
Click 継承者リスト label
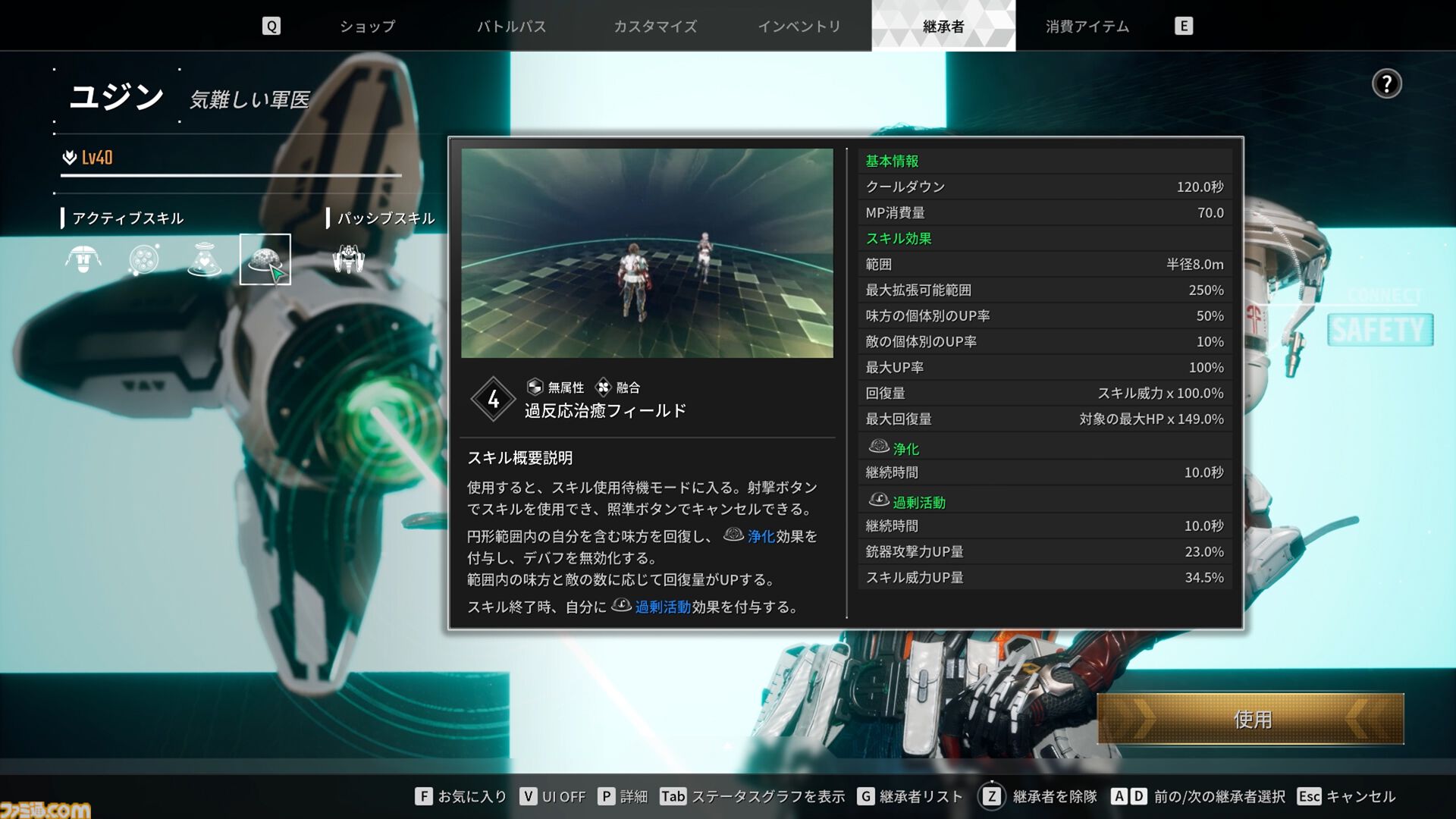tap(921, 796)
